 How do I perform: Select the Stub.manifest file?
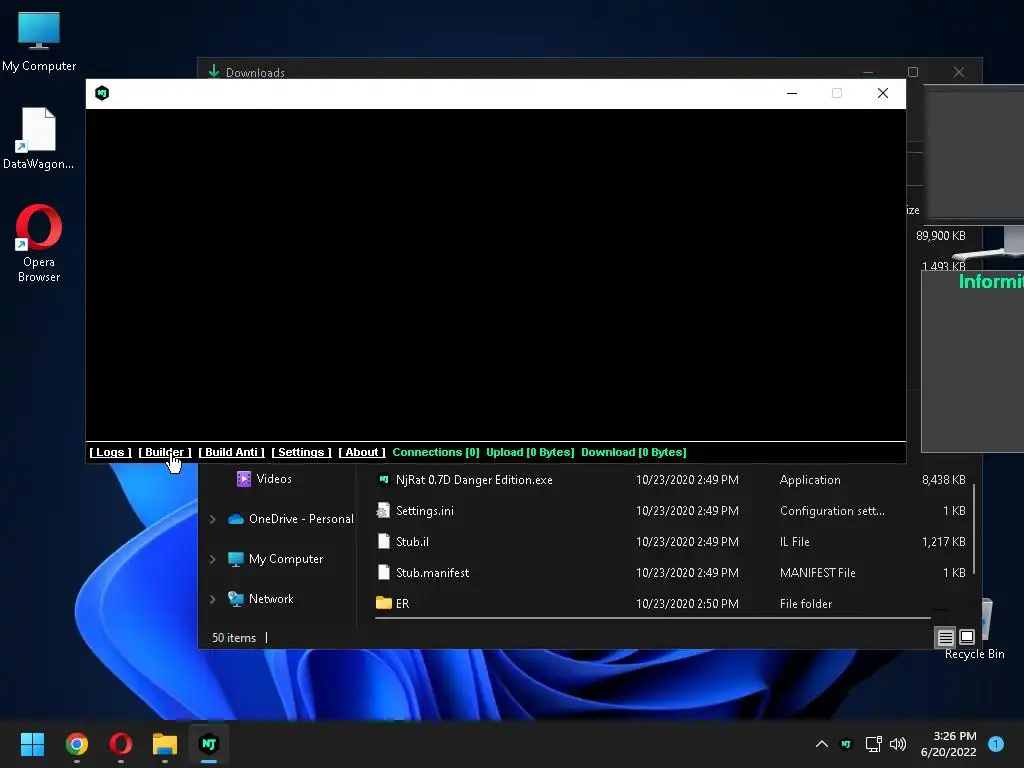432,573
